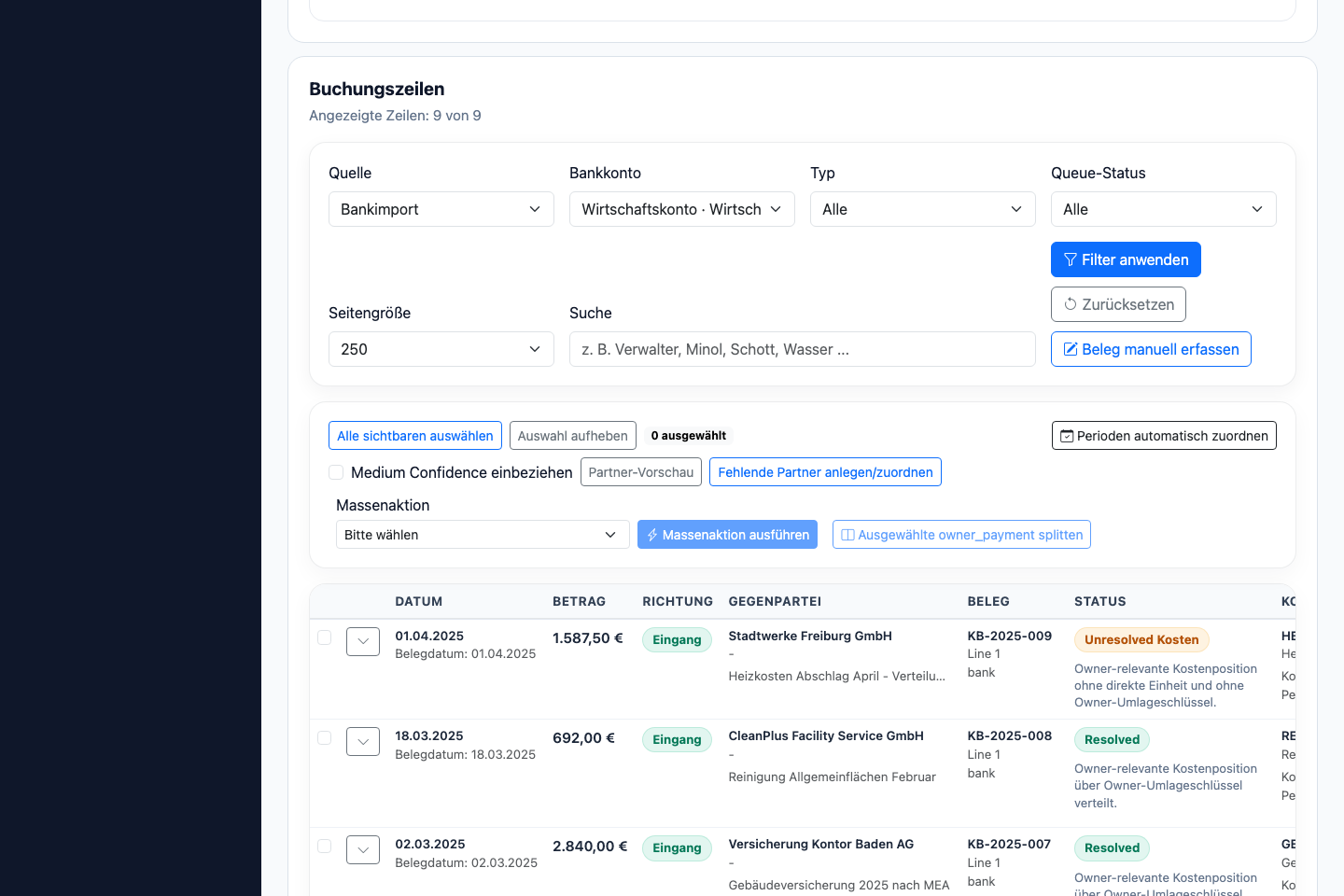Click the funnel icon on Filter anwenden
Screen dimensions: 1344x896
pyautogui.click(x=1071, y=259)
